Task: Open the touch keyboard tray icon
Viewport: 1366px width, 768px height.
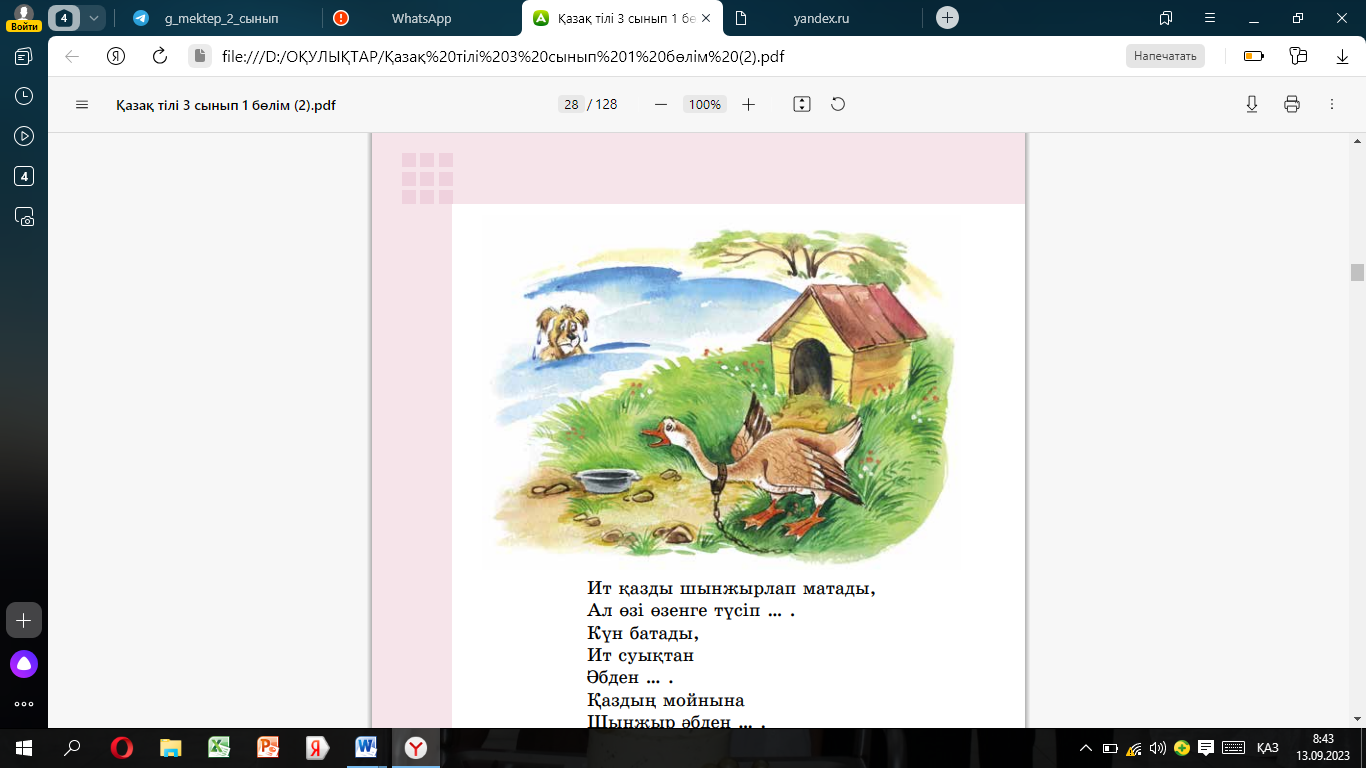Action: click(1233, 748)
